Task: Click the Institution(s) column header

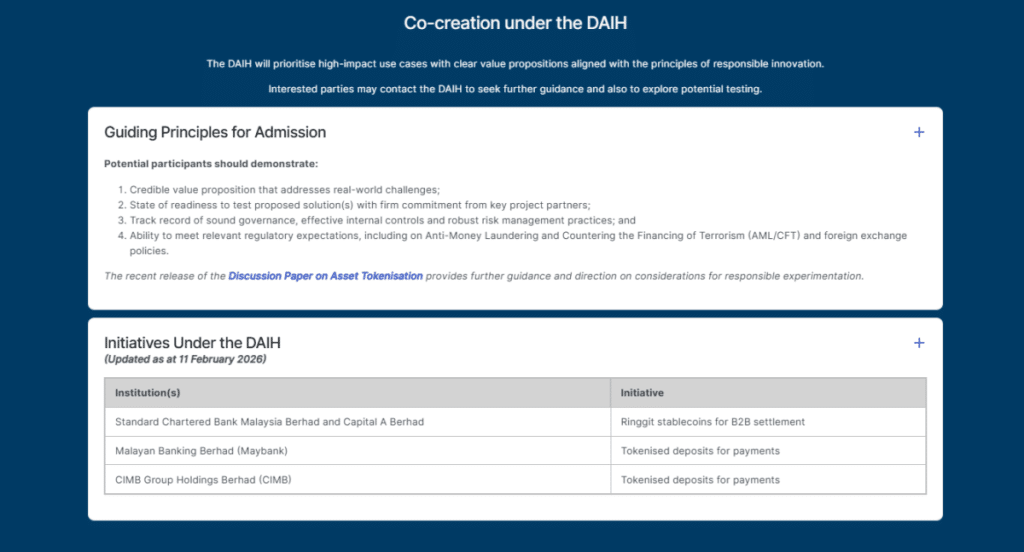Action: pyautogui.click(x=148, y=393)
